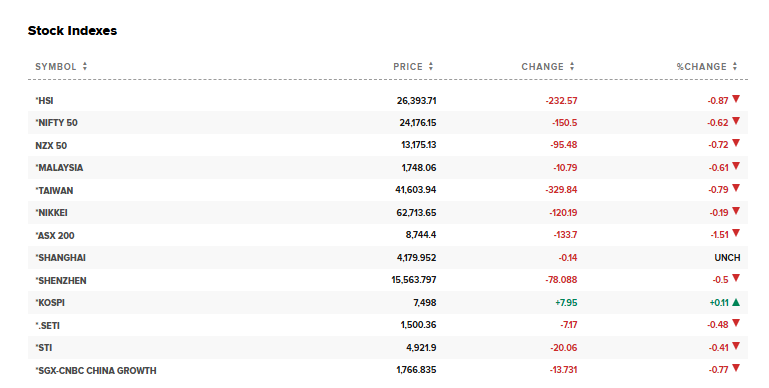The width and height of the screenshot is (769, 388).
Task: Open the *HSI index link
Action: [x=44, y=101]
